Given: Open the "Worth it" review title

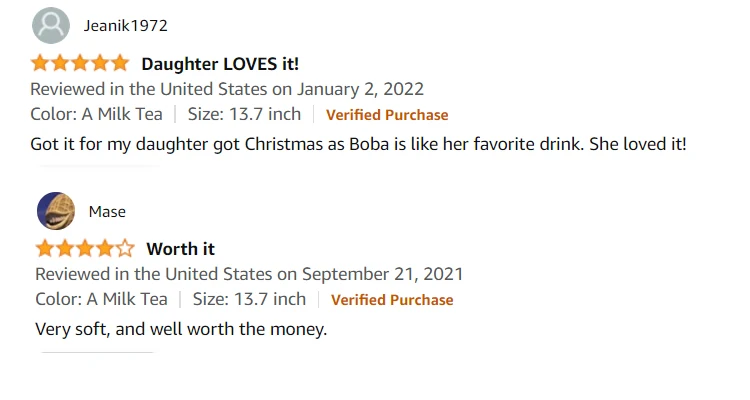Looking at the screenshot, I should [180, 249].
